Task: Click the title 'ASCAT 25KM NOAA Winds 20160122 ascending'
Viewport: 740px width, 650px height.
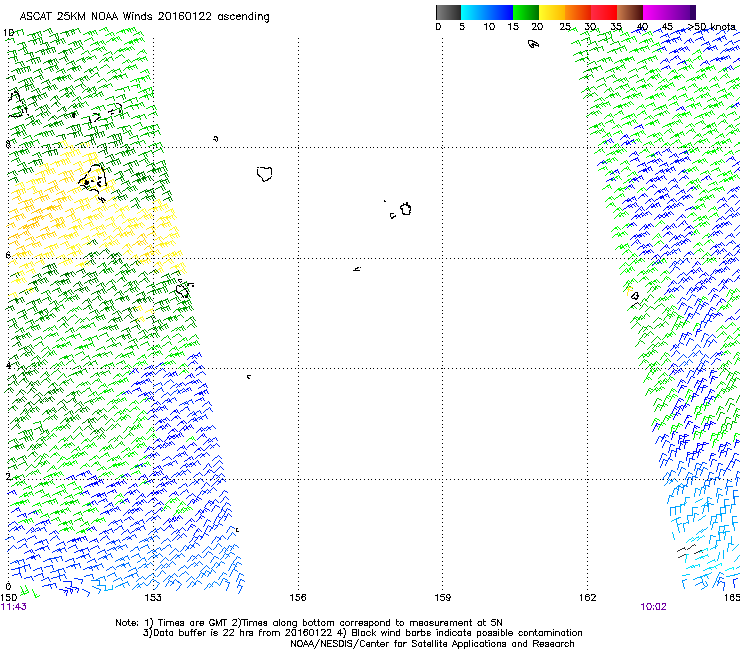Action: (x=144, y=17)
